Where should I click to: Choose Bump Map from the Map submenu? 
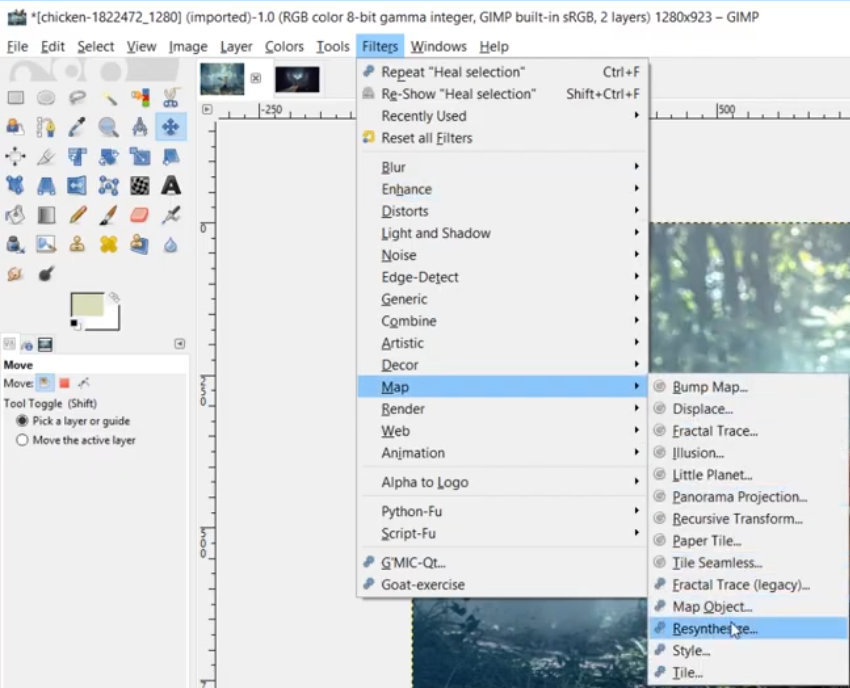coord(749,387)
